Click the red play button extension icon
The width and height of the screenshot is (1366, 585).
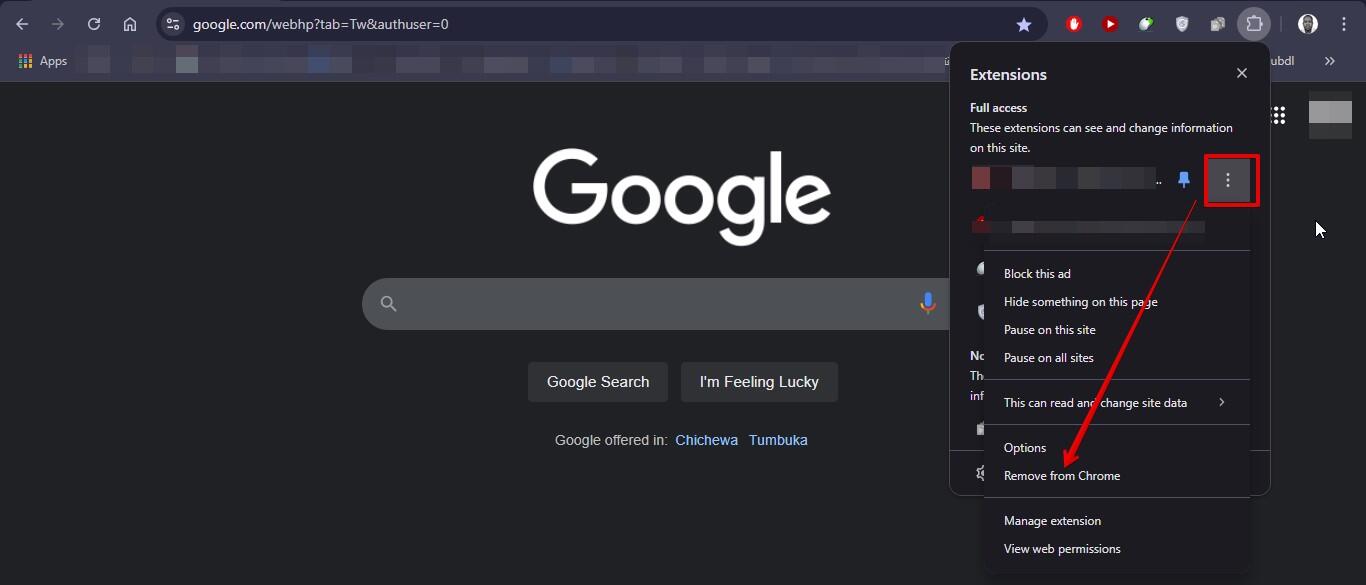pyautogui.click(x=1110, y=24)
